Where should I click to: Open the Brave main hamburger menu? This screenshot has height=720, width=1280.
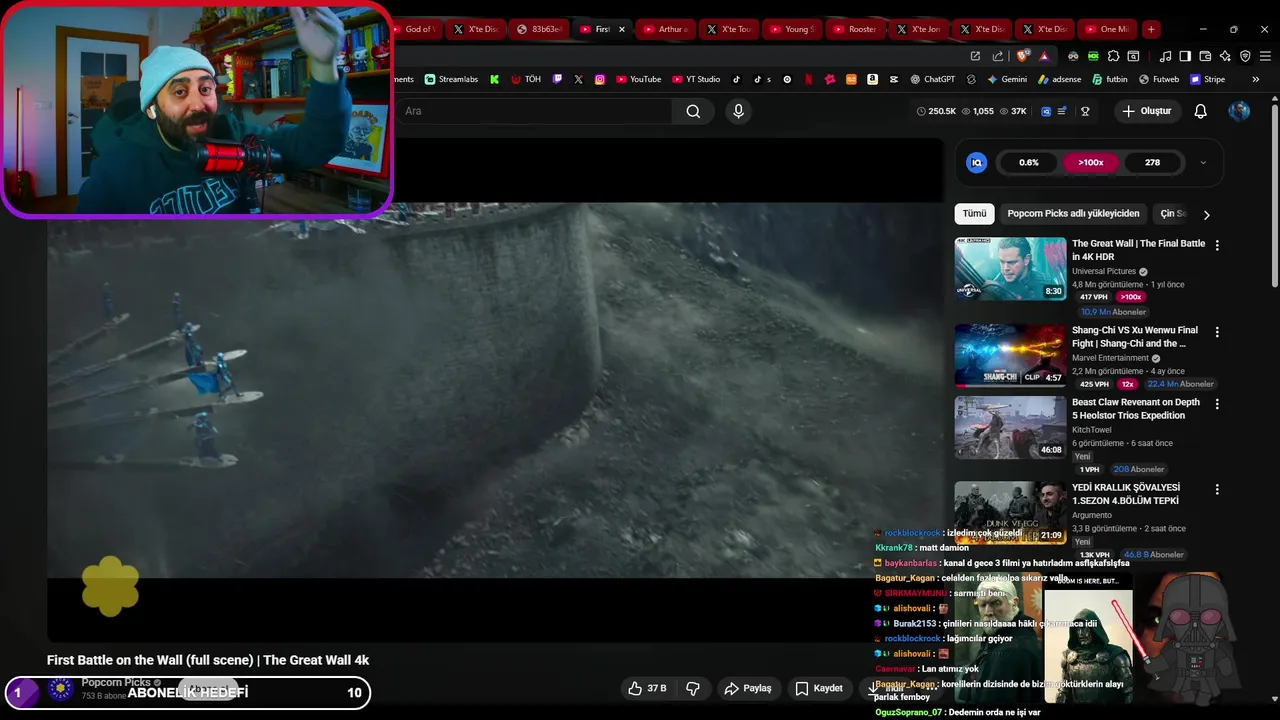1265,56
